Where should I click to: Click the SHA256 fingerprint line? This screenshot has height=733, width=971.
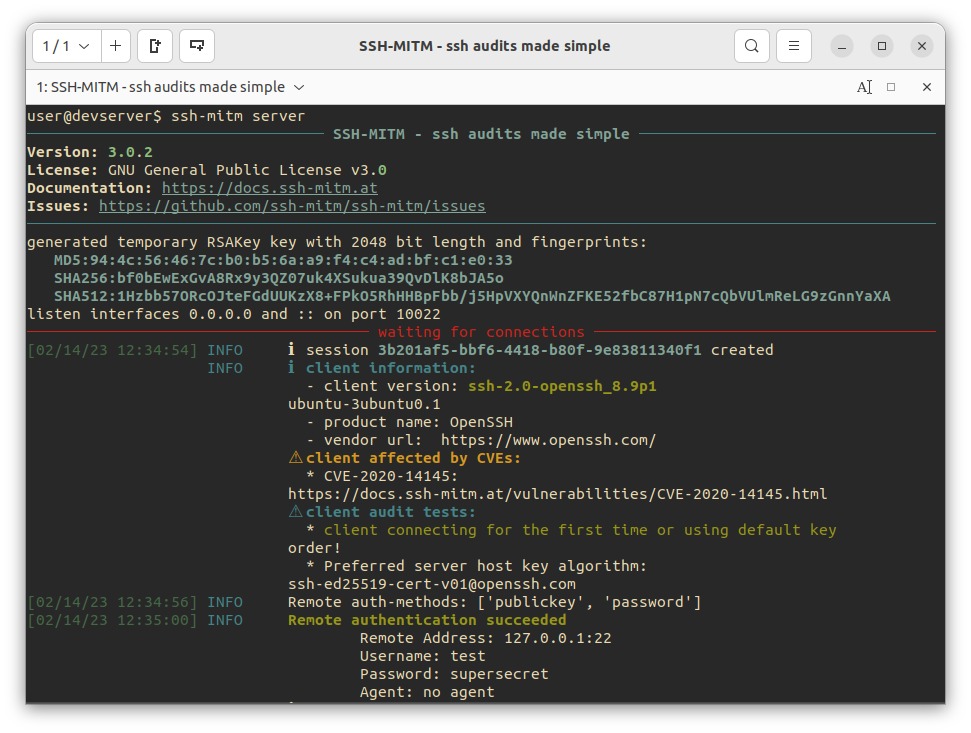279,278
